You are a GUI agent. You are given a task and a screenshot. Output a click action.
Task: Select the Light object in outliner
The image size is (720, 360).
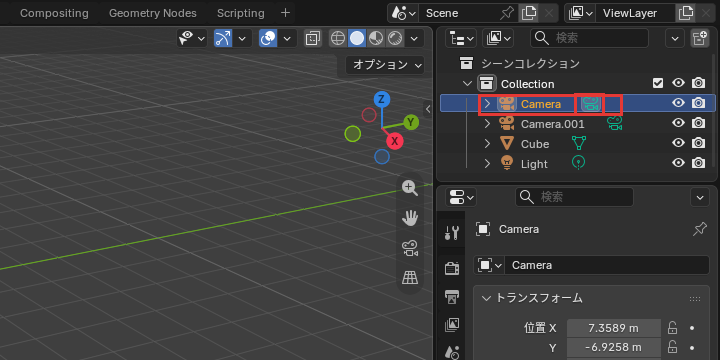point(534,164)
